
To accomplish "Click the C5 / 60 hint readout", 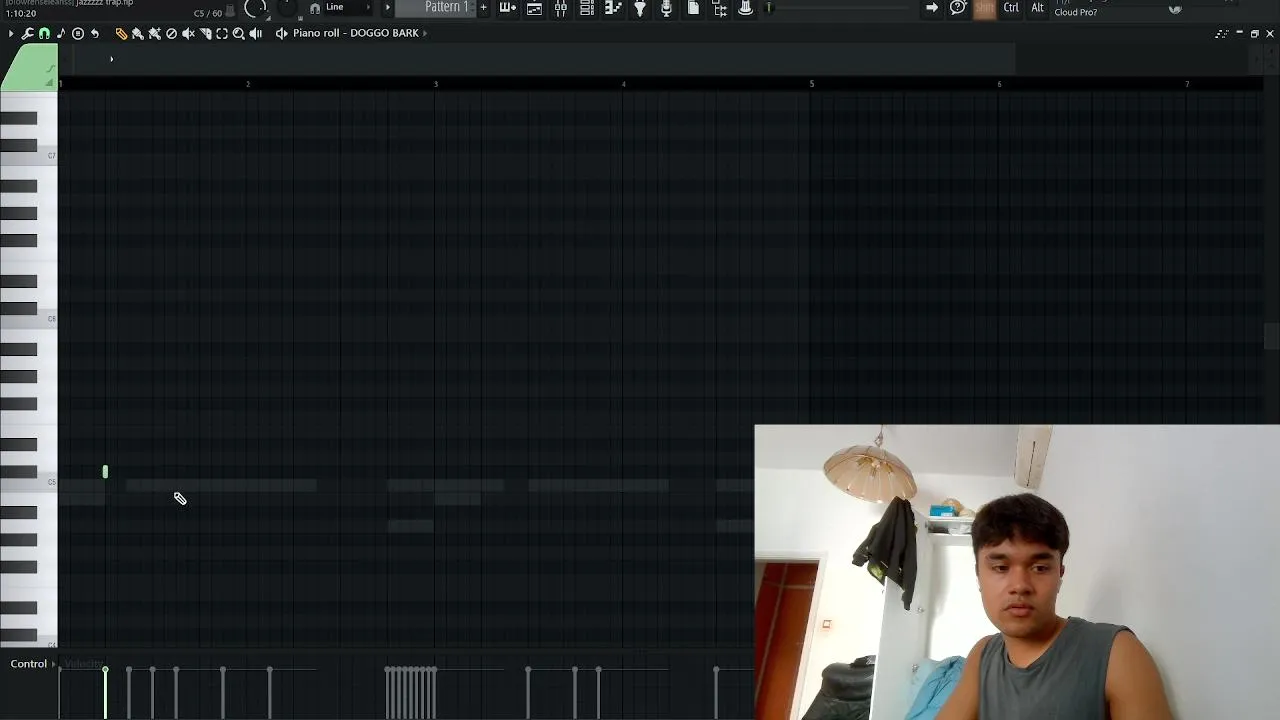I will click(x=208, y=14).
